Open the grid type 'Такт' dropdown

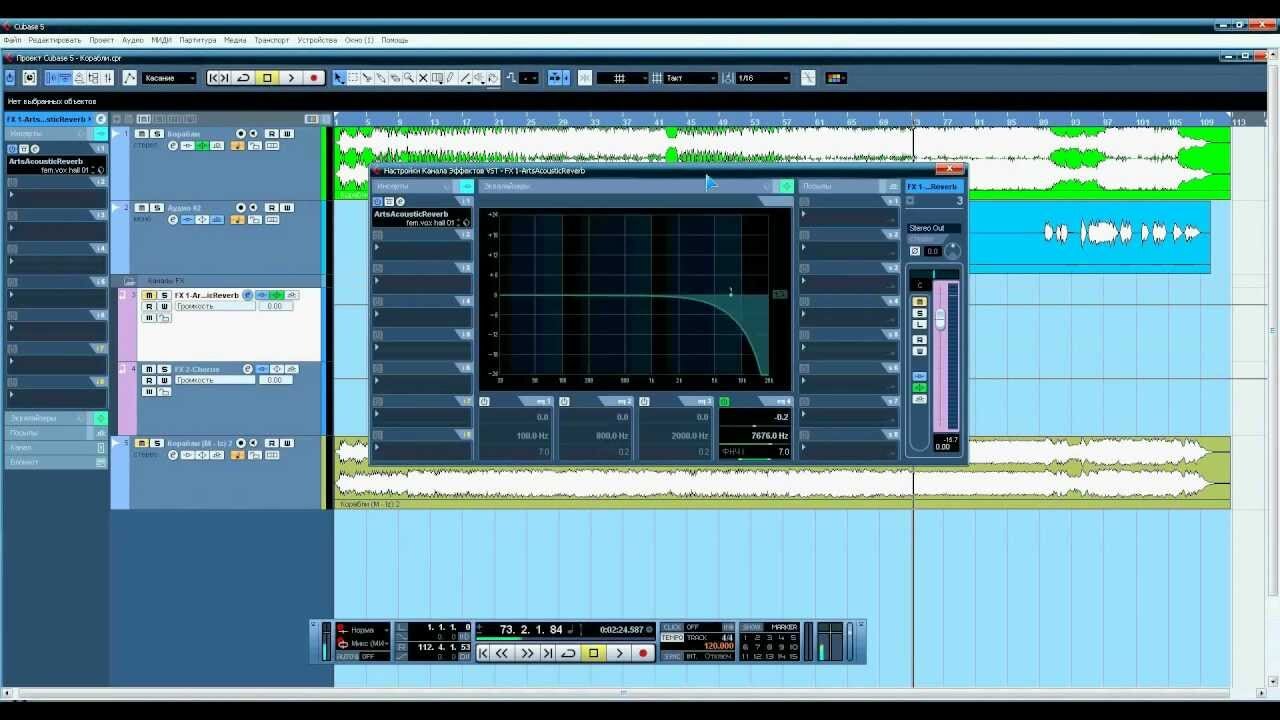pyautogui.click(x=691, y=78)
